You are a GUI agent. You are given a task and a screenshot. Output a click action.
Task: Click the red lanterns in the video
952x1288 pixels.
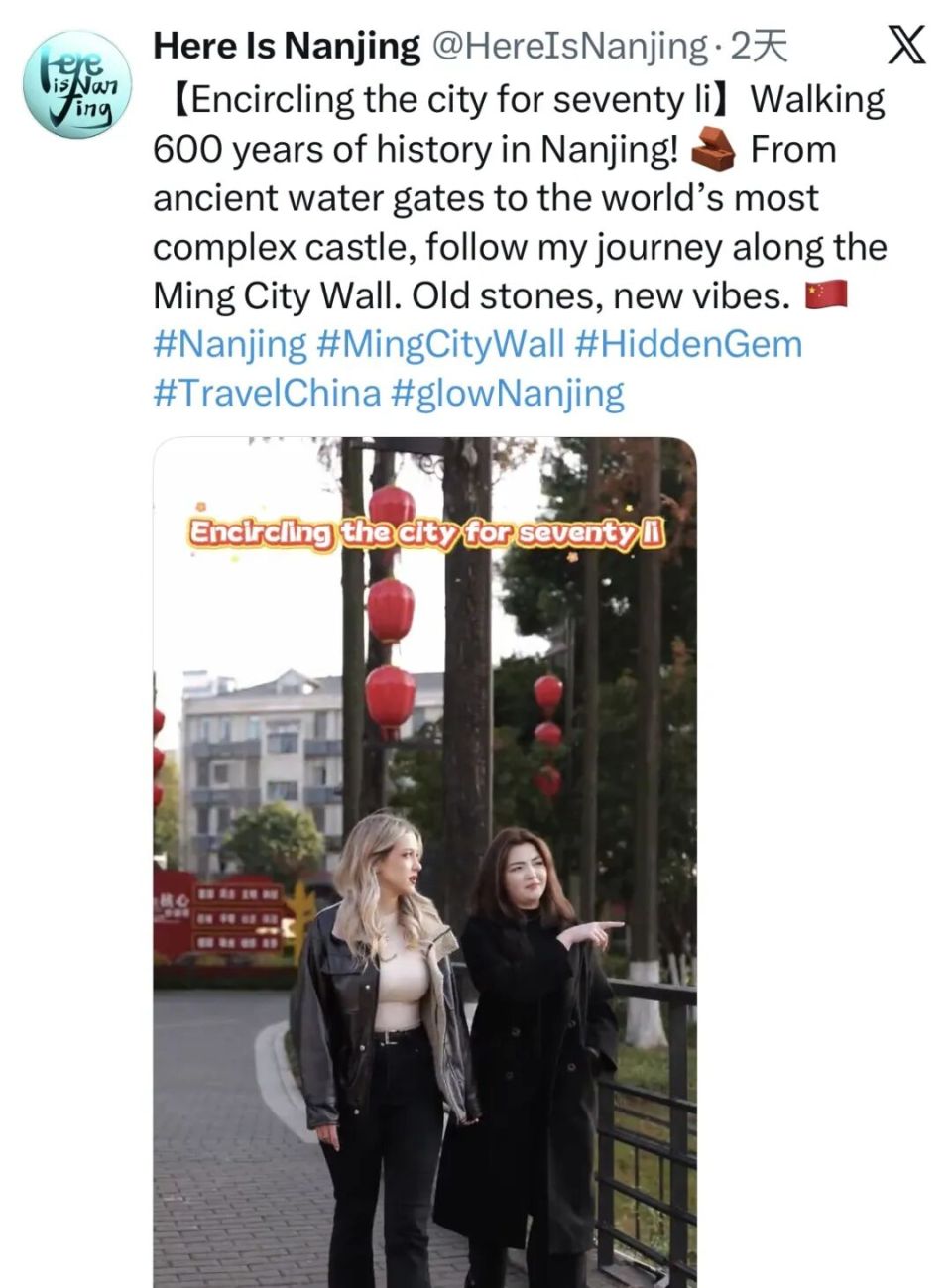coord(391,610)
